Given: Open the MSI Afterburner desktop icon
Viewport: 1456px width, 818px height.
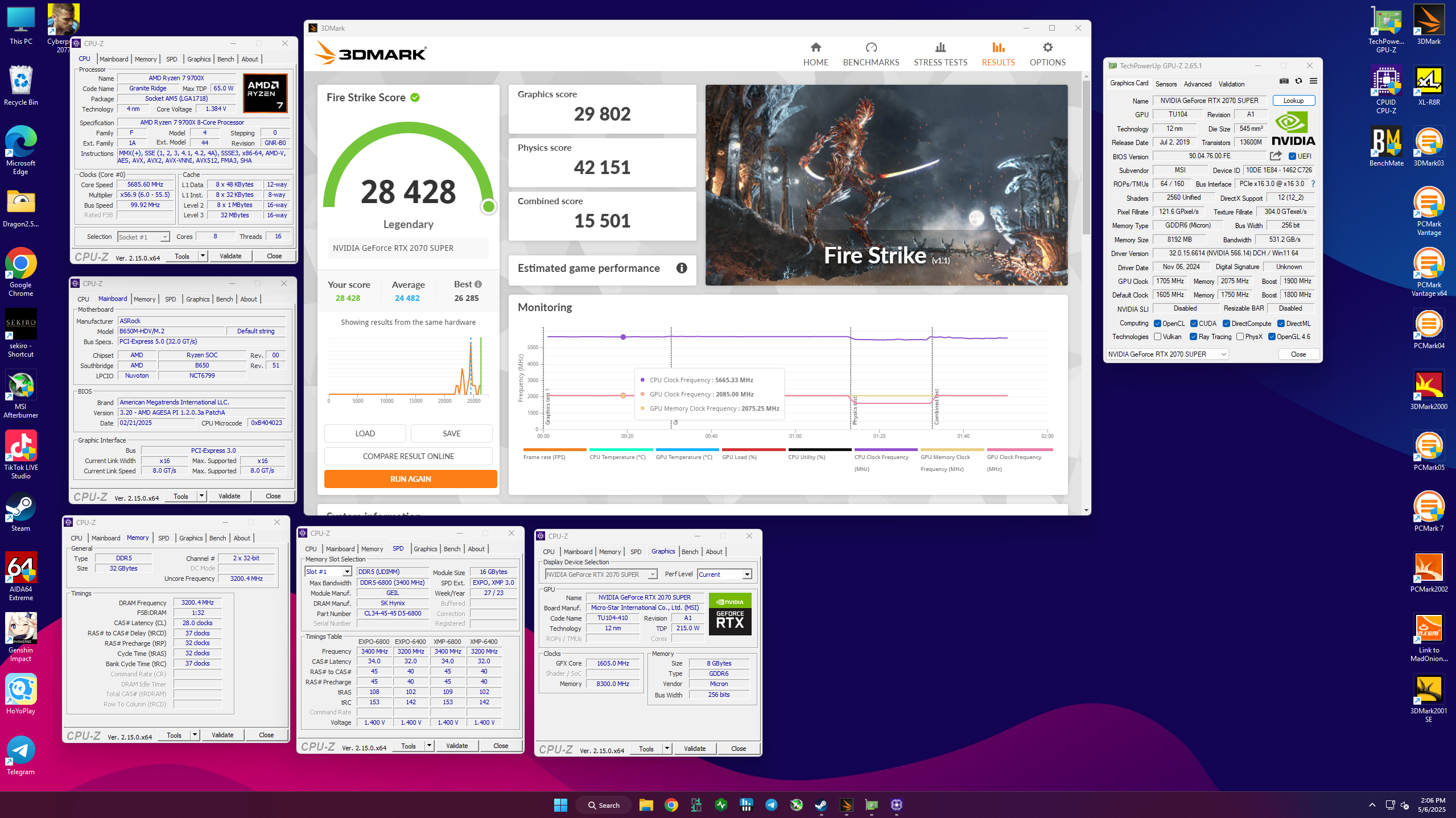Looking at the screenshot, I should pos(21,394).
